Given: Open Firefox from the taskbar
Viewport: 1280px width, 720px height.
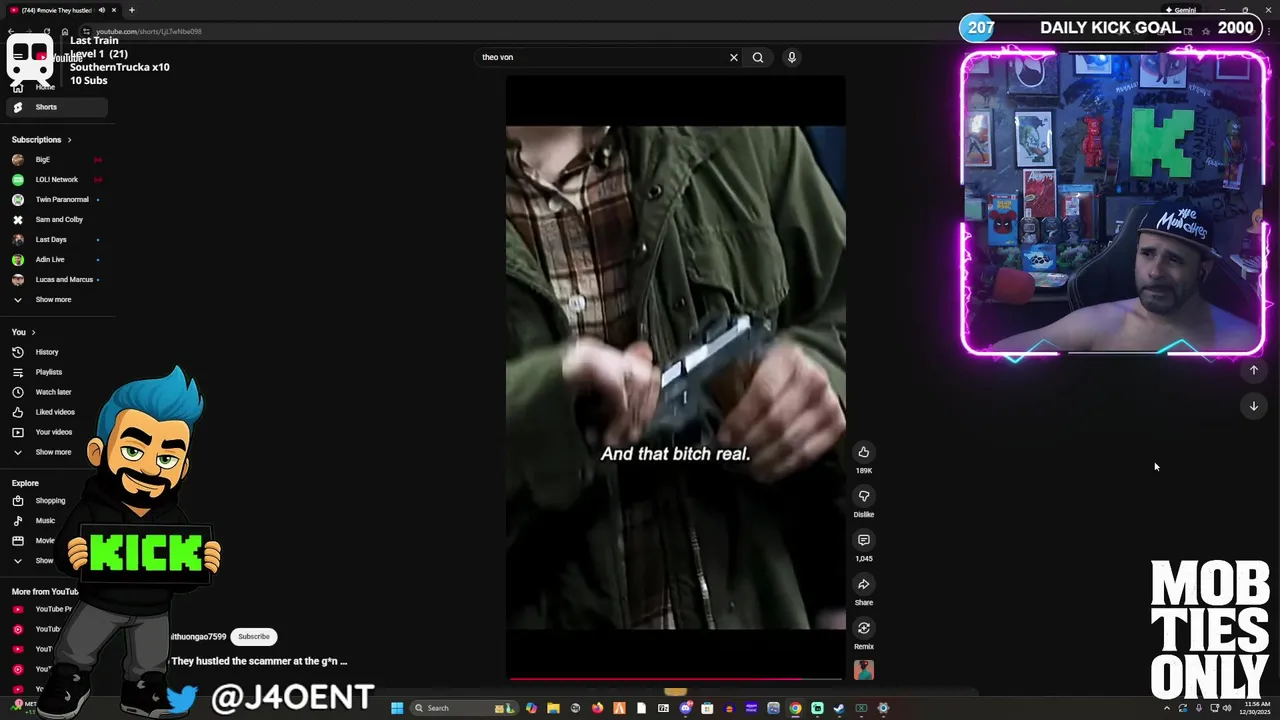Looking at the screenshot, I should click(x=597, y=708).
